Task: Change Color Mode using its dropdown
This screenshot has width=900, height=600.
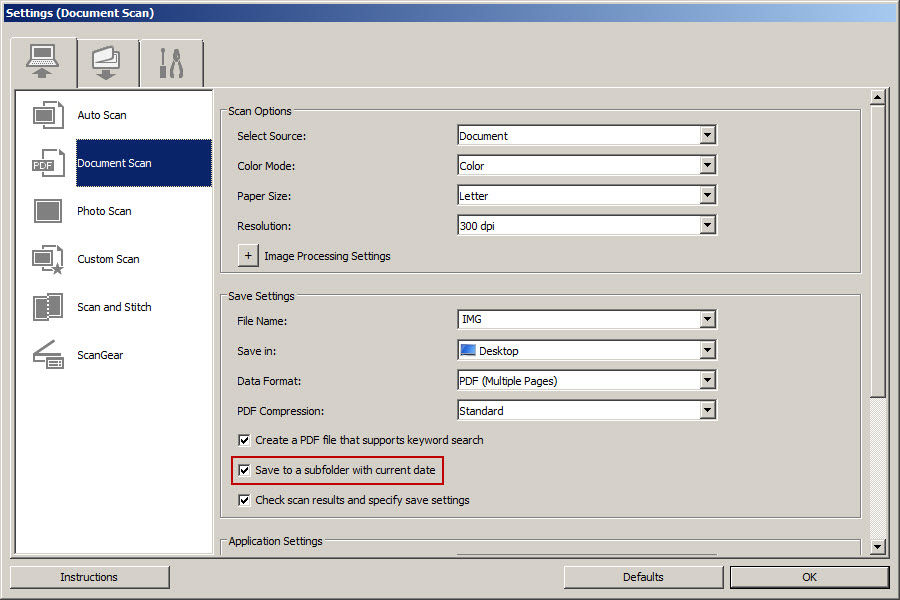Action: pyautogui.click(x=709, y=165)
